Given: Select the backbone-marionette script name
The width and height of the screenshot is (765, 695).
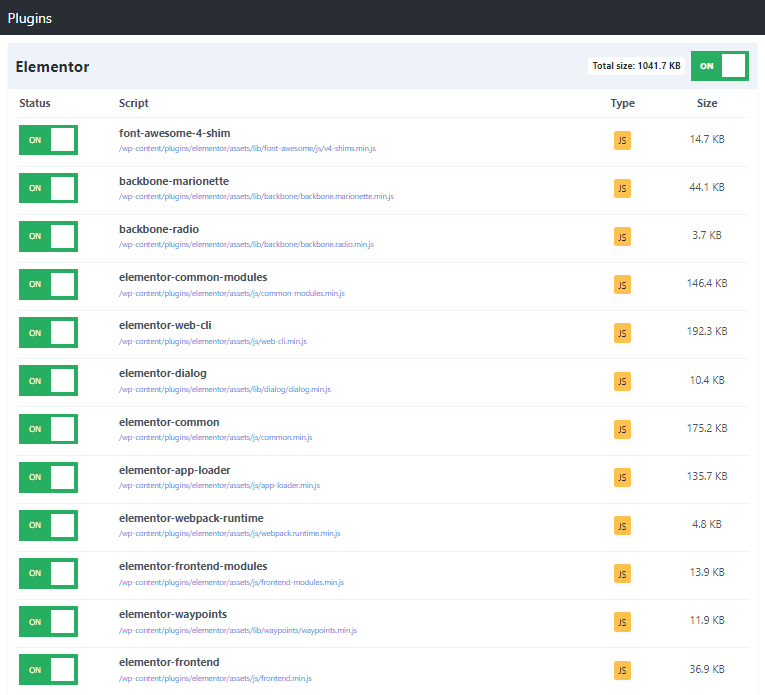Looking at the screenshot, I should (174, 181).
